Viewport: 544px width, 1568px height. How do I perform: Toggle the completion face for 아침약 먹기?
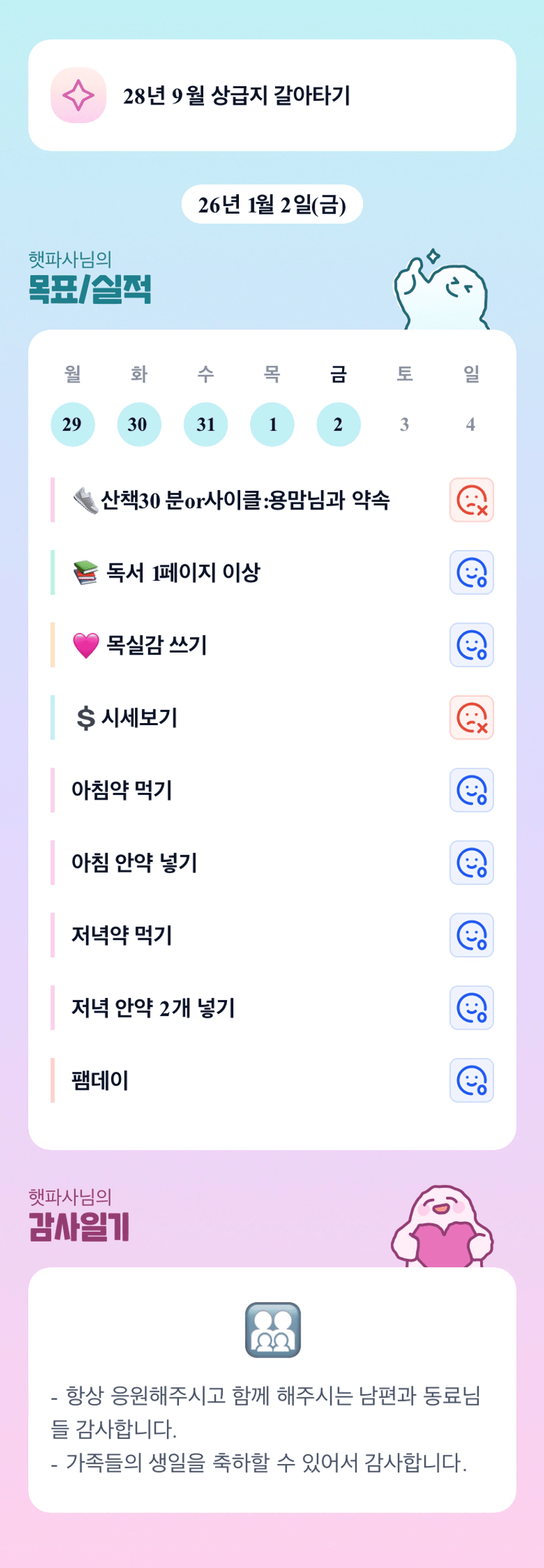point(472,790)
